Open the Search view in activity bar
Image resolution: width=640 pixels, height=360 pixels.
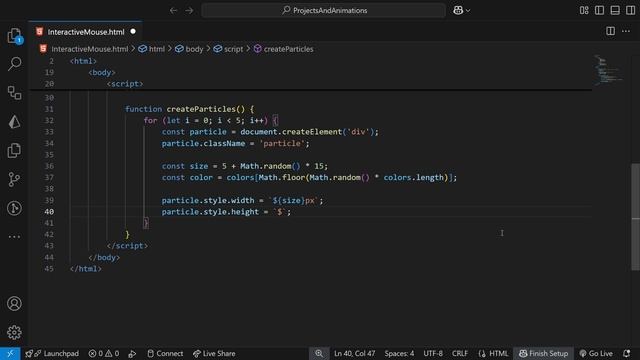click(14, 64)
